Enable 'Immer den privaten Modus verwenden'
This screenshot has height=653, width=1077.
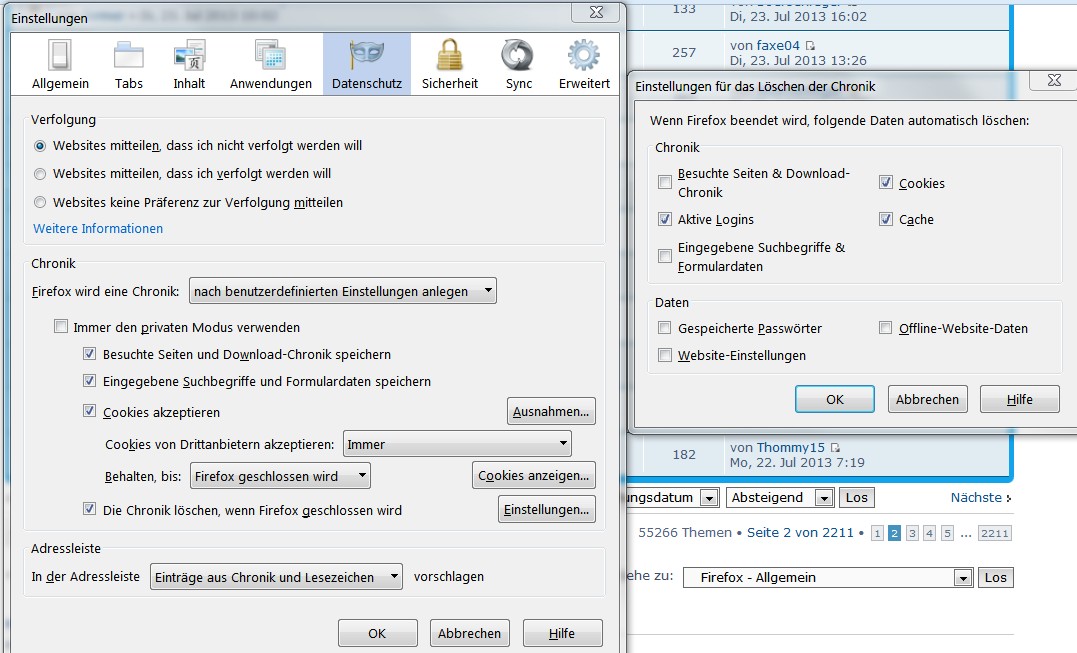(x=61, y=327)
